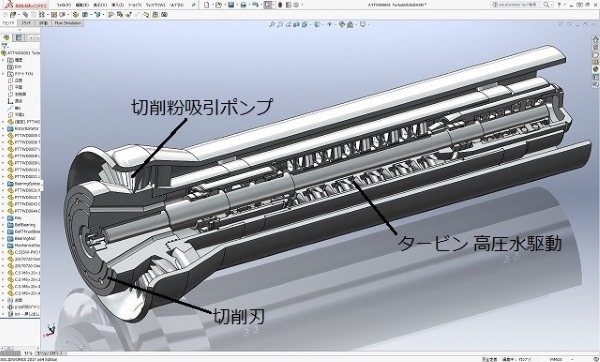Select the BearingNut folder in the tree
Viewport: 600px width, 362px height.
click(x=24, y=238)
